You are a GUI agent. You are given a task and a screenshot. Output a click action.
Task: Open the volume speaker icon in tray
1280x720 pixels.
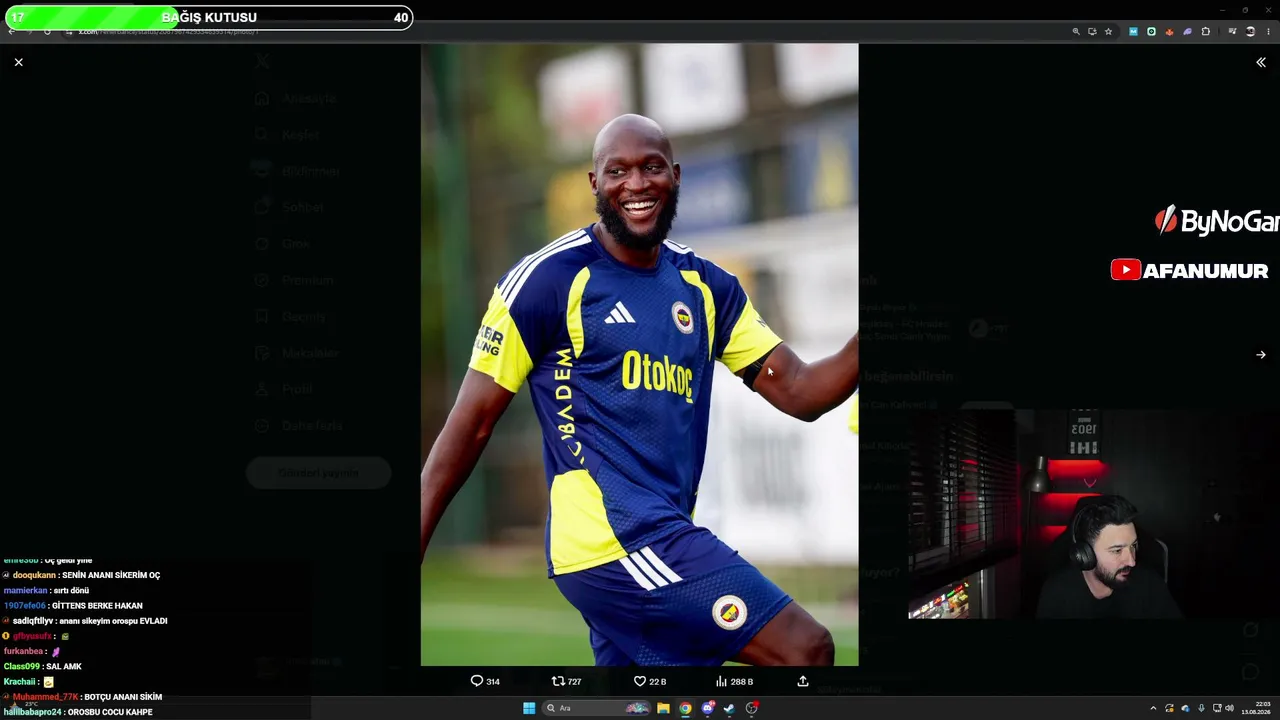[1229, 708]
